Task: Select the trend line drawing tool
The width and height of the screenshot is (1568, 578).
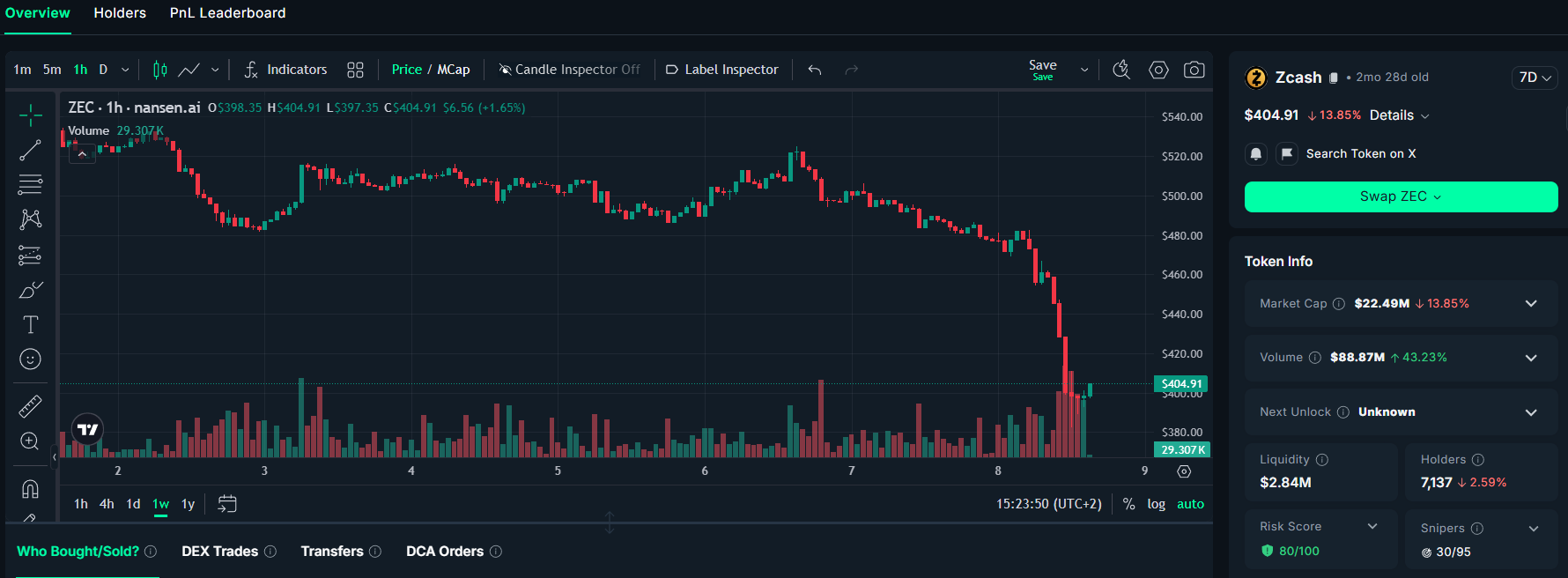Action: click(30, 150)
